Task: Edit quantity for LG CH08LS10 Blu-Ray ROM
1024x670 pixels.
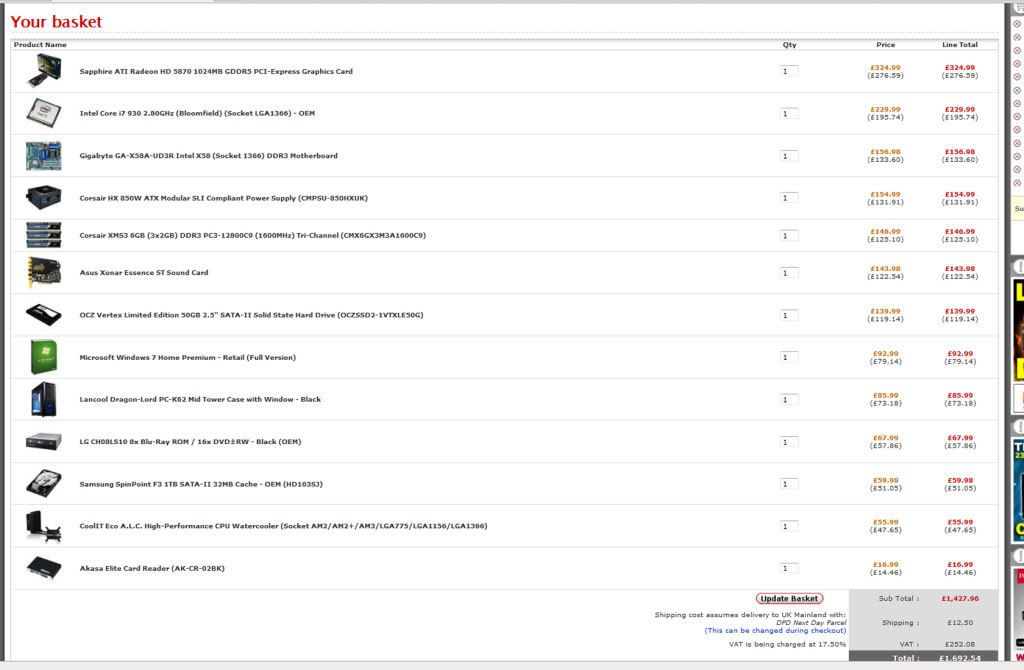Action: coord(789,442)
